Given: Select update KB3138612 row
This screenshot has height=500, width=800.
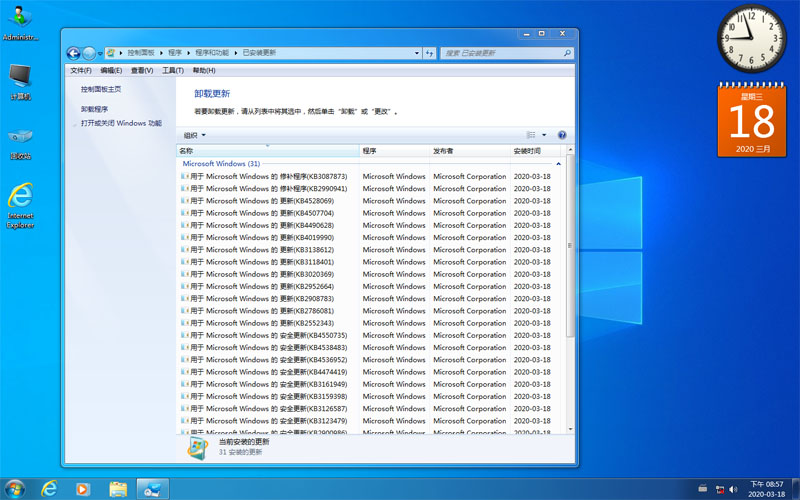Looking at the screenshot, I should (x=370, y=249).
